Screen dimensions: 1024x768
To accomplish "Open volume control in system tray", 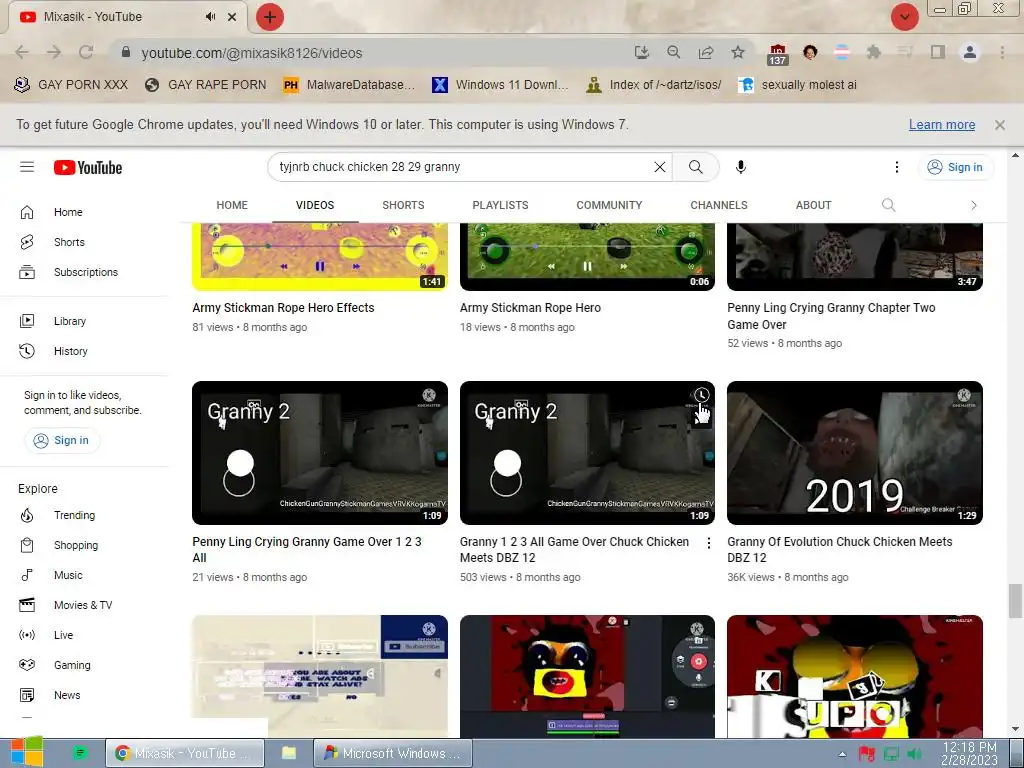I will click(x=914, y=754).
